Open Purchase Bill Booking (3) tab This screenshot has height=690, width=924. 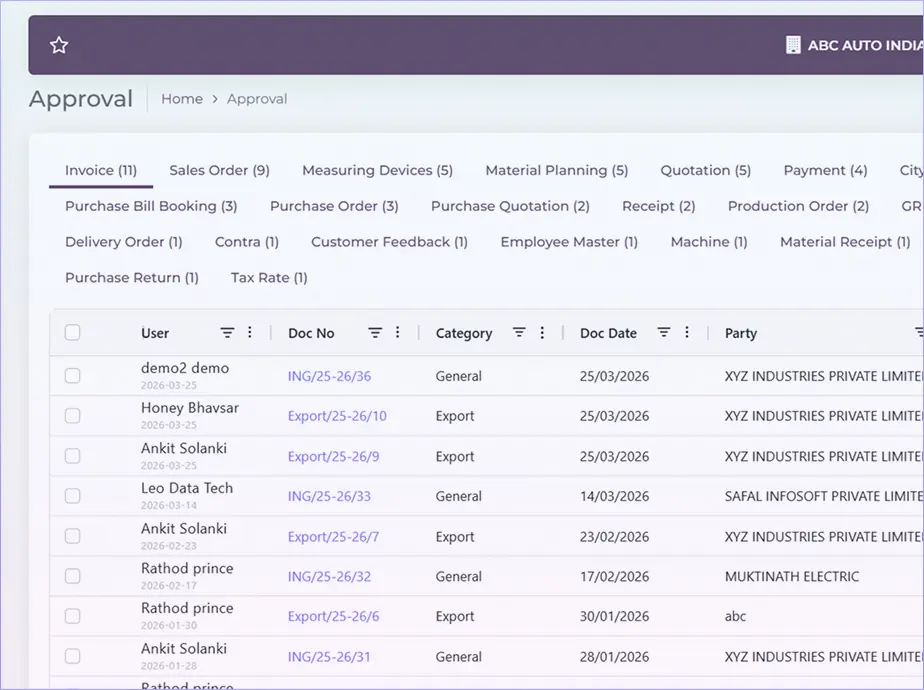click(x=151, y=206)
